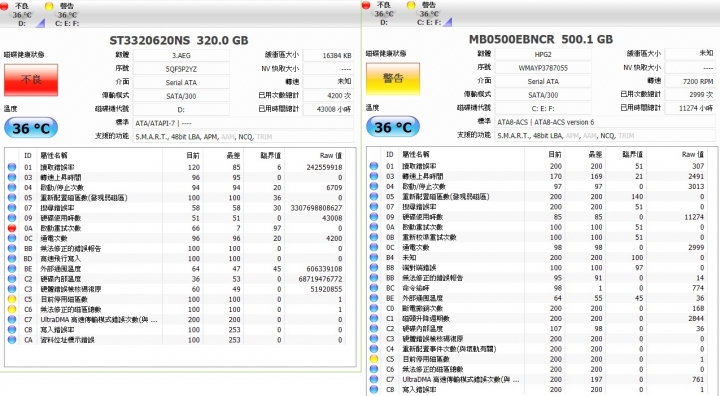Viewport: 720px width, 396px height.
Task: Click blue status icon of row C0 in MB0500EBNCR window
Action: (x=374, y=308)
